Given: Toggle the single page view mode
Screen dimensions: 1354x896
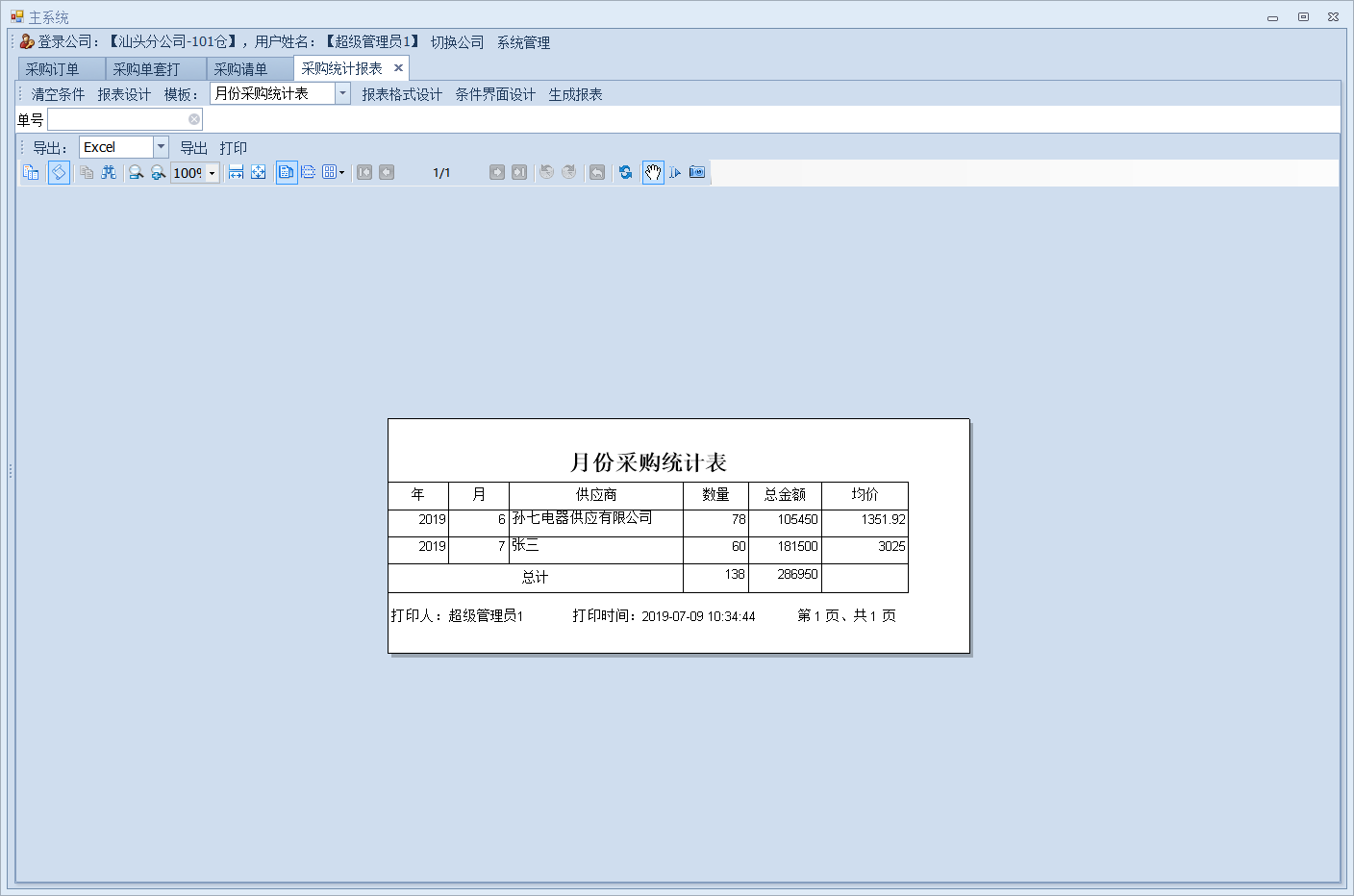Looking at the screenshot, I should click(287, 172).
